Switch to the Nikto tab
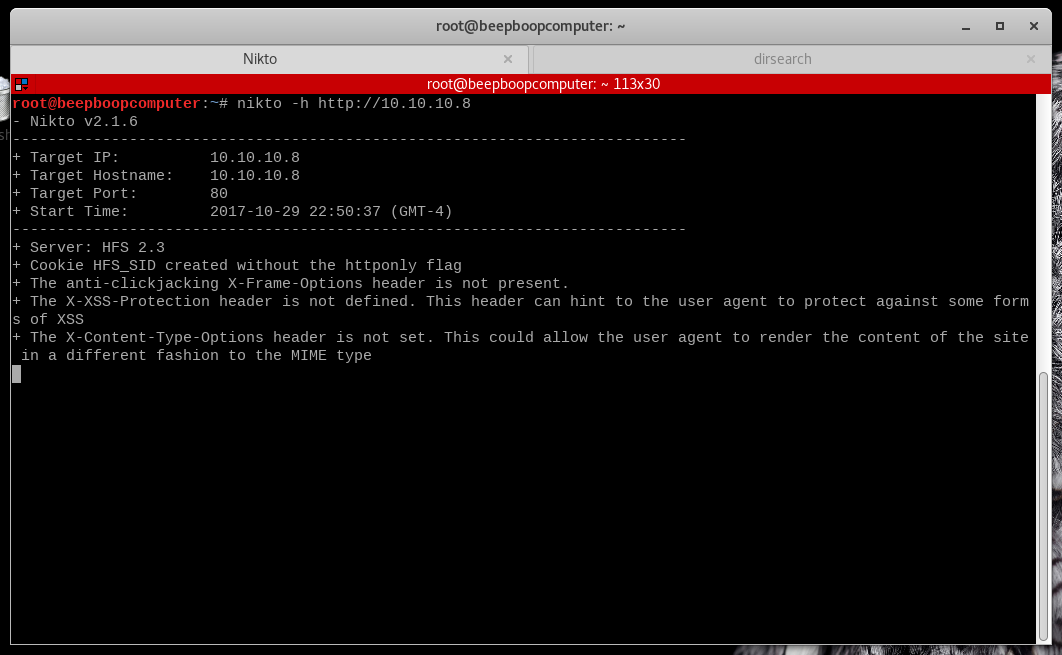The width and height of the screenshot is (1062, 655). (260, 59)
